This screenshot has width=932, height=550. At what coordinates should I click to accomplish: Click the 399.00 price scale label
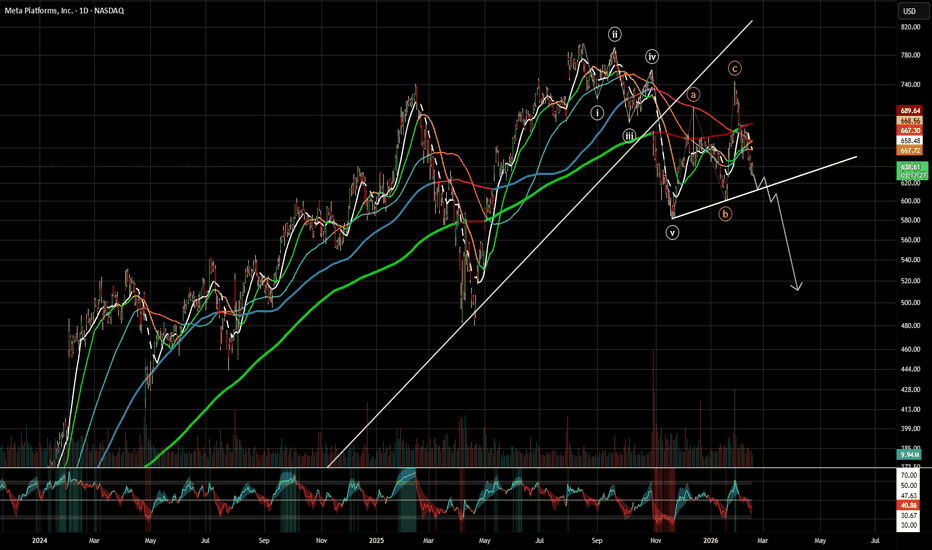[910, 429]
